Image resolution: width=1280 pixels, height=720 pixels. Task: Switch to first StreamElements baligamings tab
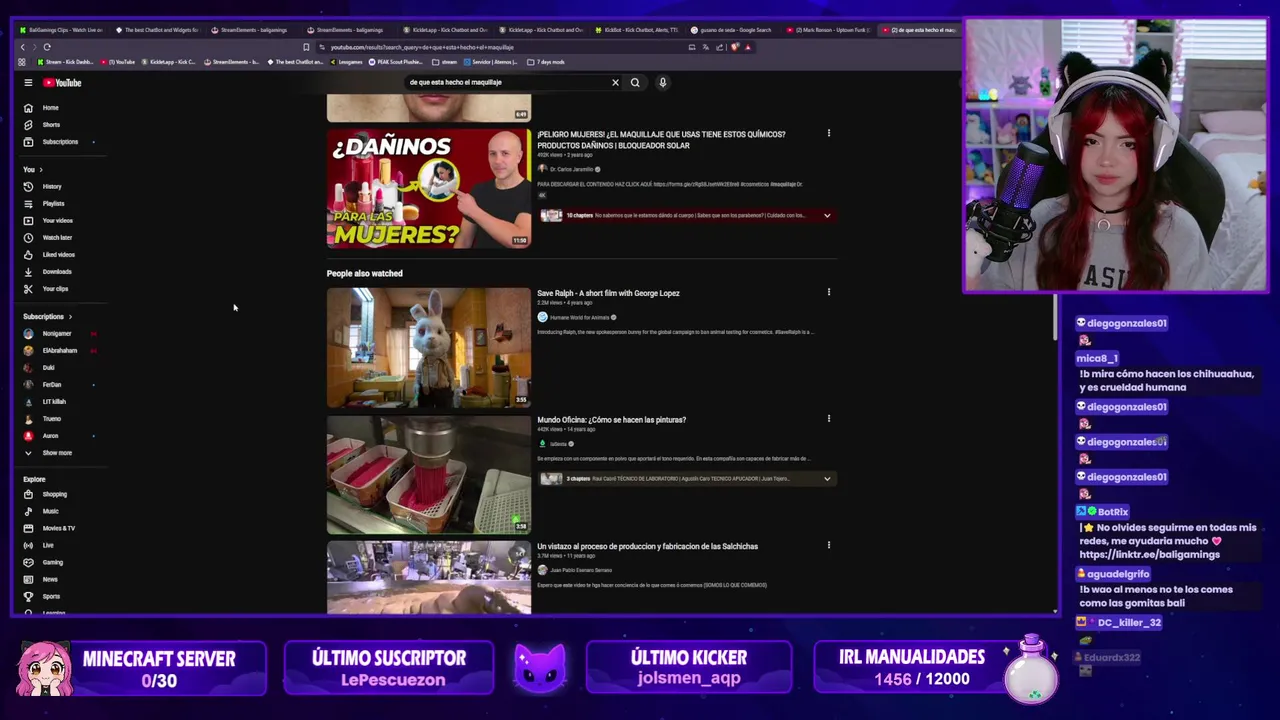click(x=250, y=30)
